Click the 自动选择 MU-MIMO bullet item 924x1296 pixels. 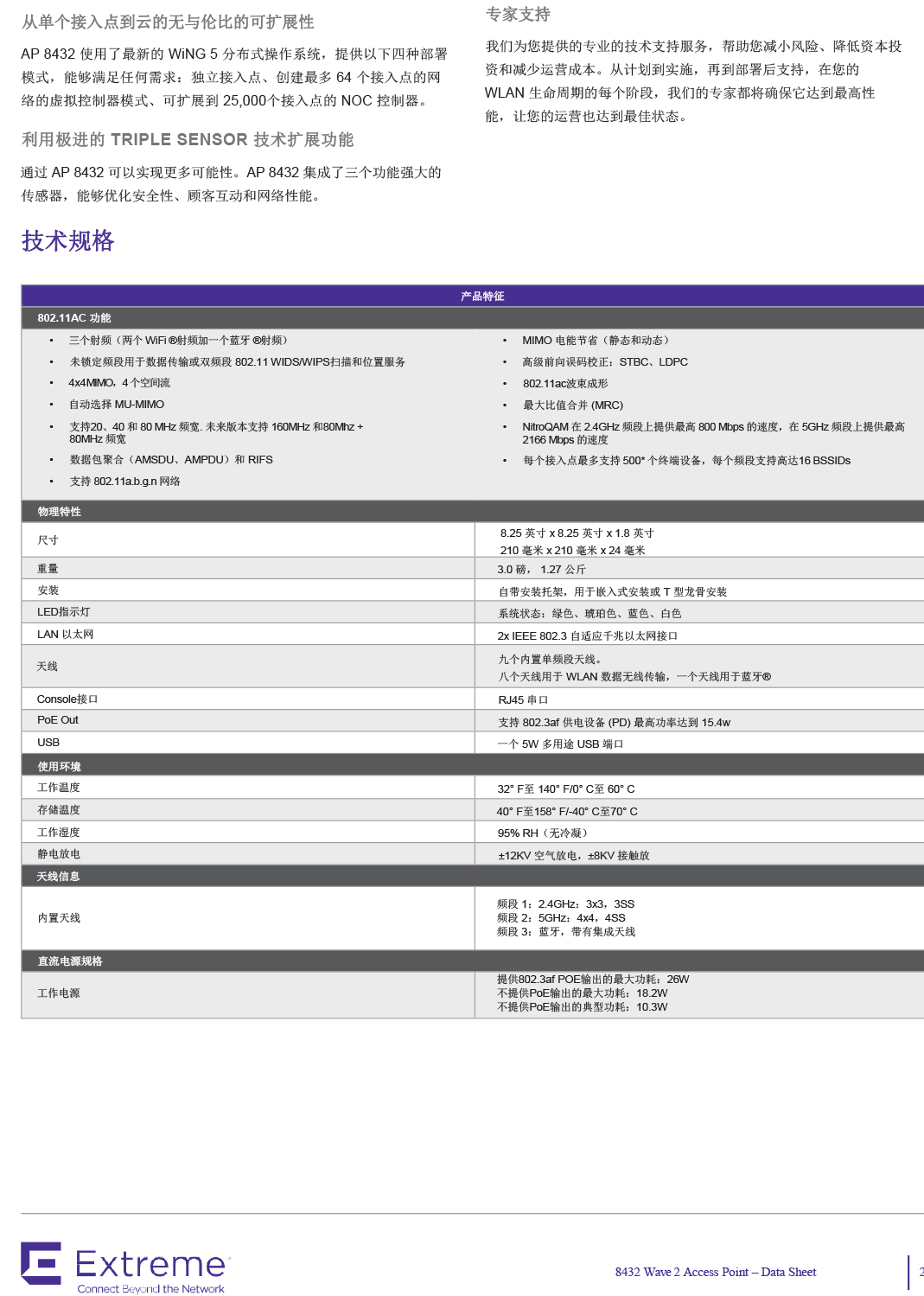[117, 405]
